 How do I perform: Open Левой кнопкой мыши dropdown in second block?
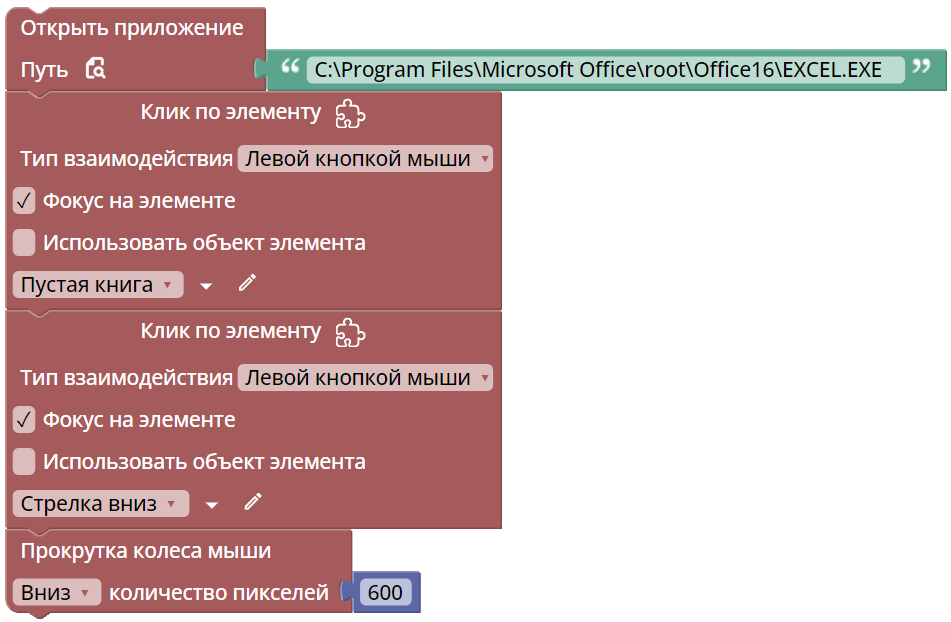pos(365,378)
